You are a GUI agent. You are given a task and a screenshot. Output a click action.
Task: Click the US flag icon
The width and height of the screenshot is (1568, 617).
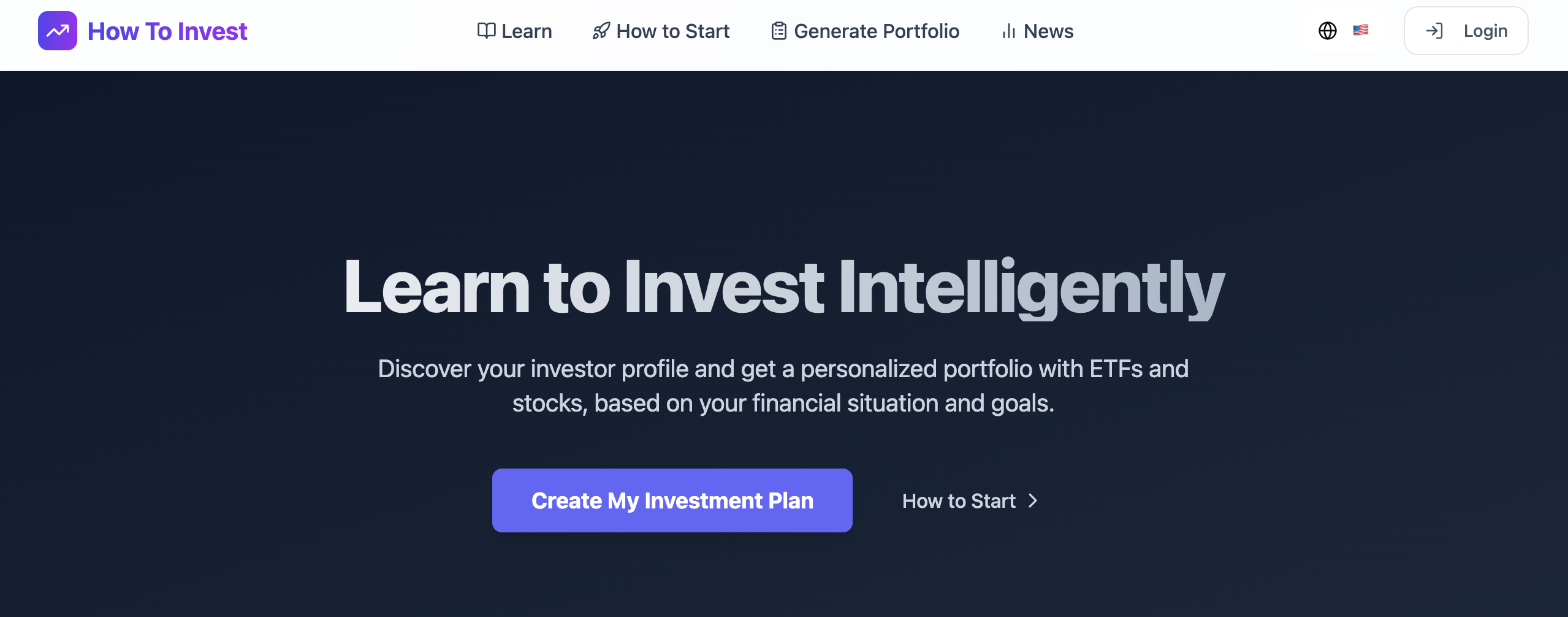point(1361,30)
